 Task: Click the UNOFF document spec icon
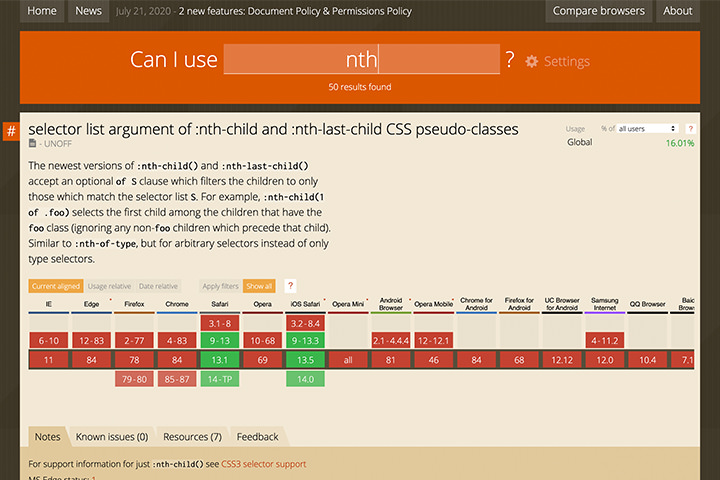tap(33, 145)
